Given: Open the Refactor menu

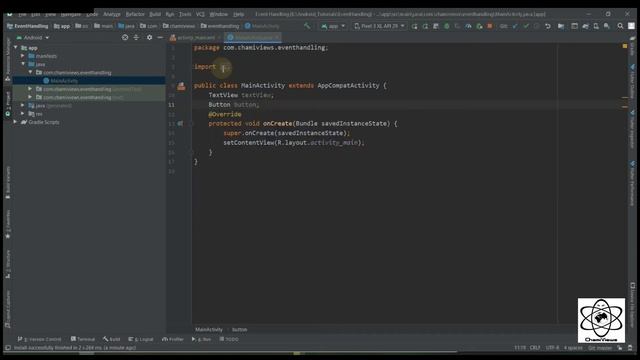Looking at the screenshot, I should (x=135, y=14).
